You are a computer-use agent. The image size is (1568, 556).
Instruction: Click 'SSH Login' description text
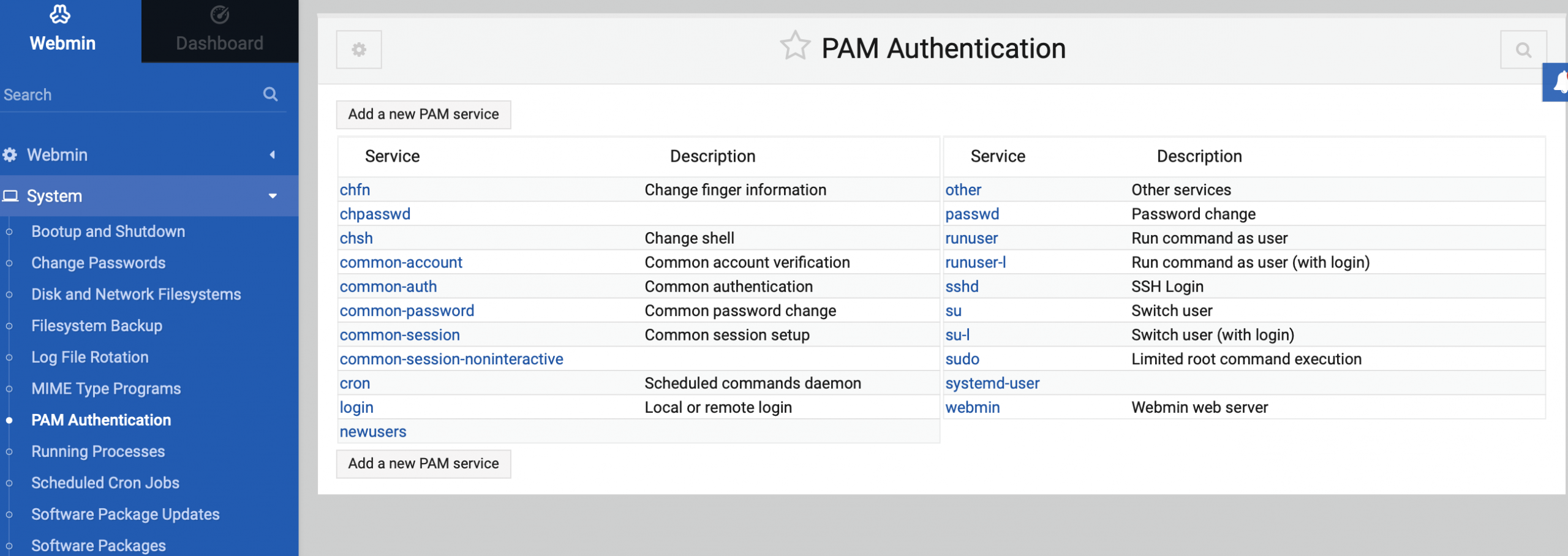pyautogui.click(x=1167, y=287)
